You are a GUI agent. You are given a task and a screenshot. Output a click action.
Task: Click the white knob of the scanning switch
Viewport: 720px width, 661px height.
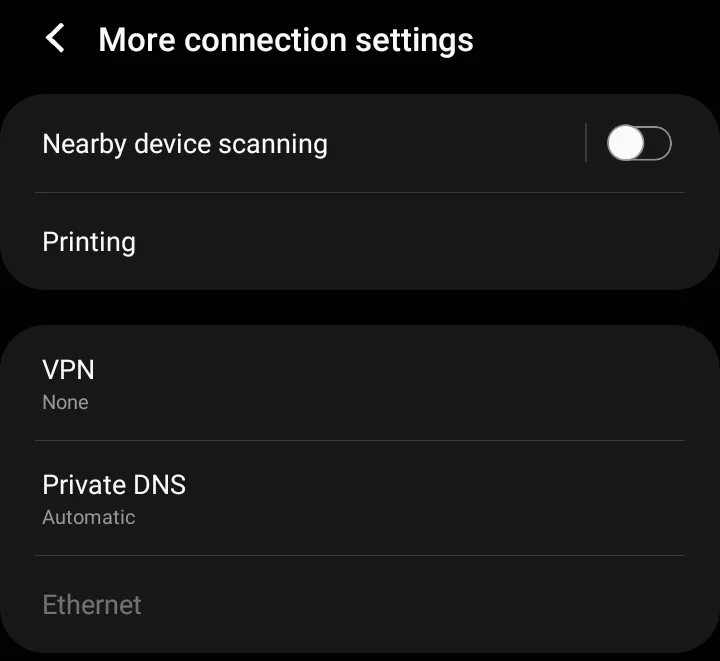626,144
